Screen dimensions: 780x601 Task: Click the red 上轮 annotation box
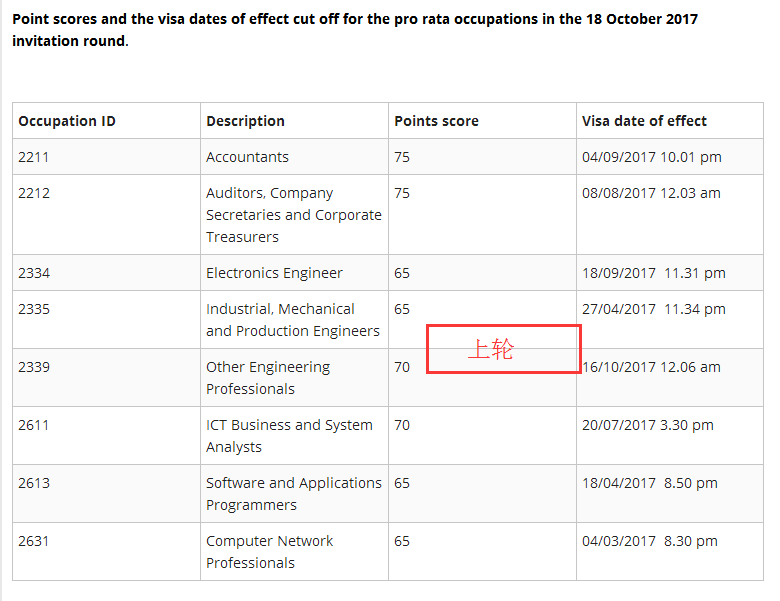click(x=503, y=349)
